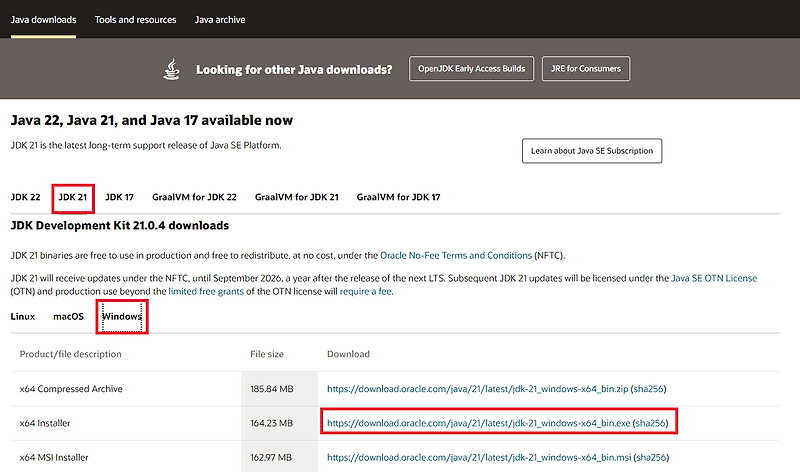Select GraalVM for JDK 17 tab
The height and width of the screenshot is (472, 800).
(398, 197)
